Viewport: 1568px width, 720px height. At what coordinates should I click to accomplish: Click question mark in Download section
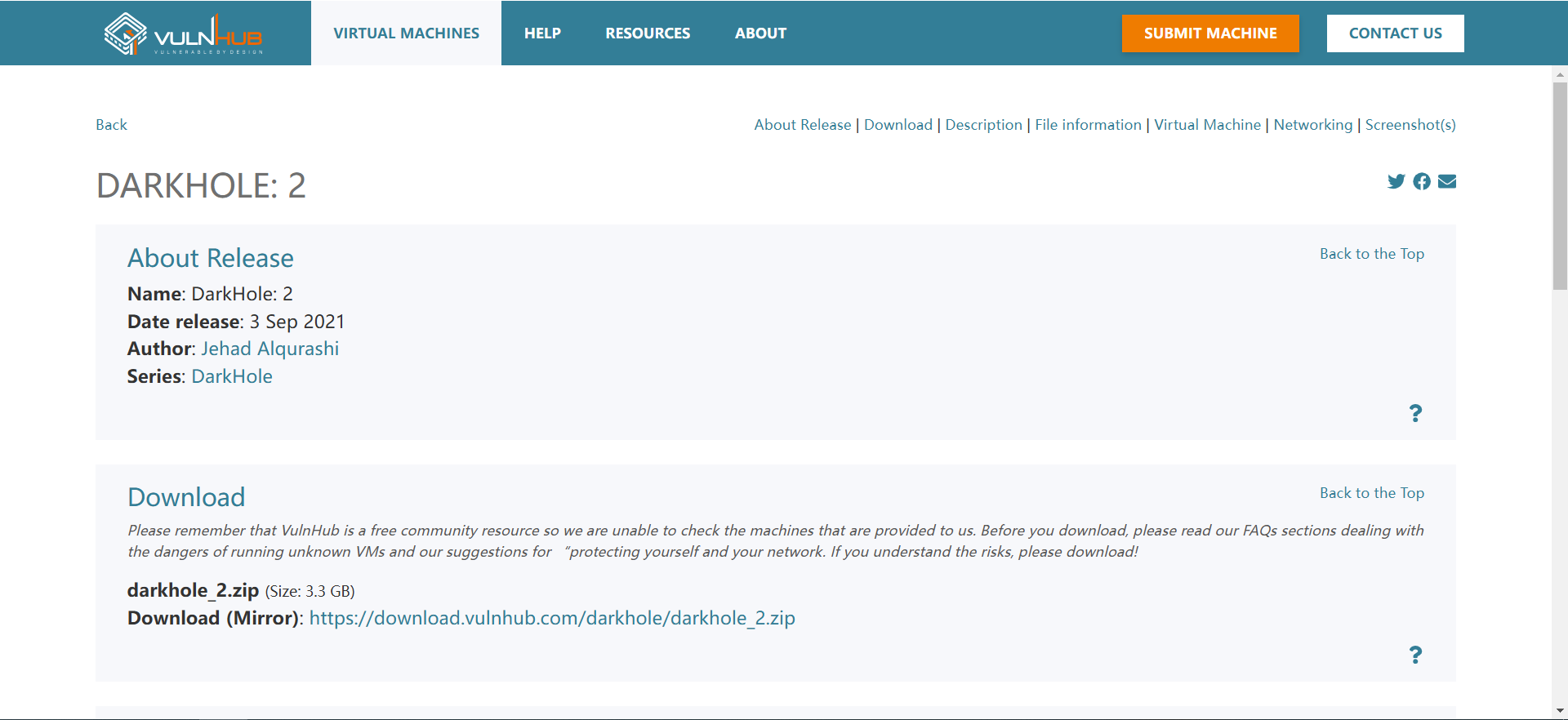pyautogui.click(x=1415, y=655)
